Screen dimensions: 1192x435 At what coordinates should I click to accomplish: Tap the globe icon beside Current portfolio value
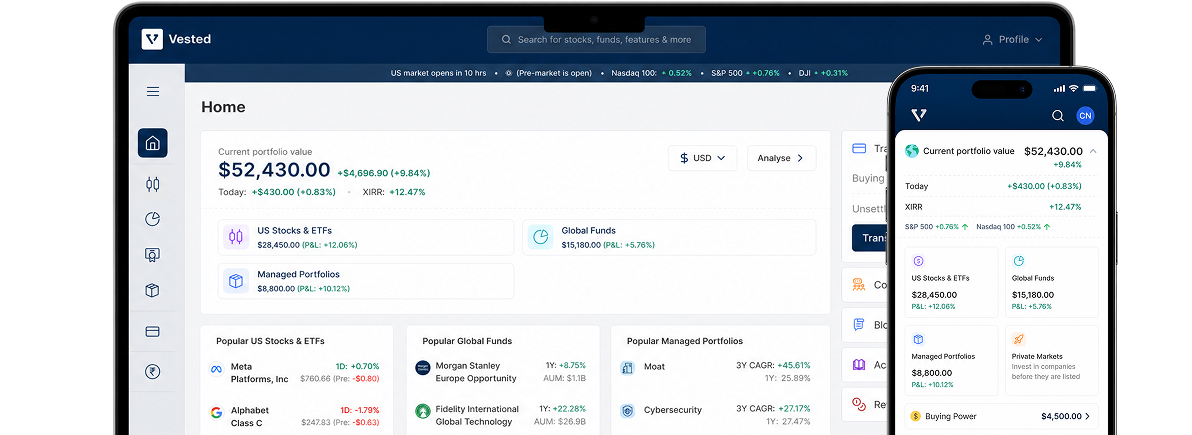point(912,151)
